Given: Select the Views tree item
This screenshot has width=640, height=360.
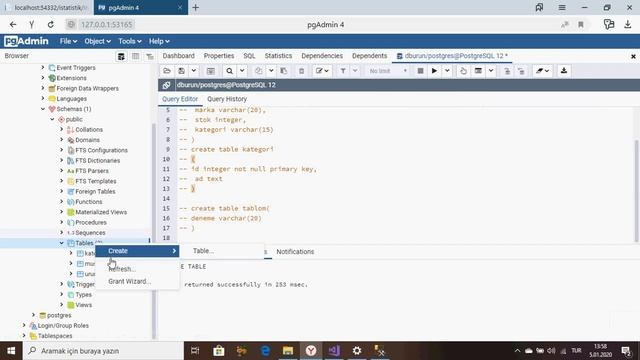Looking at the screenshot, I should tap(83, 305).
